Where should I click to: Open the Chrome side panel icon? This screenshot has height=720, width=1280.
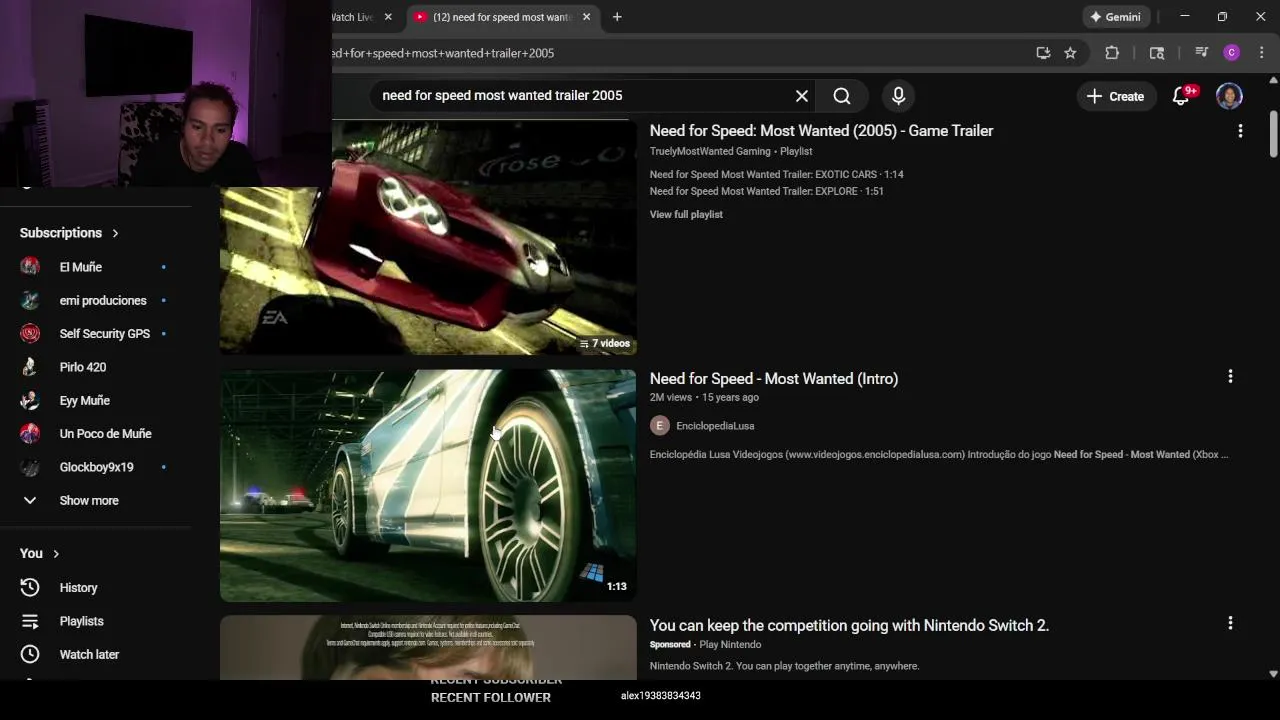point(1157,53)
